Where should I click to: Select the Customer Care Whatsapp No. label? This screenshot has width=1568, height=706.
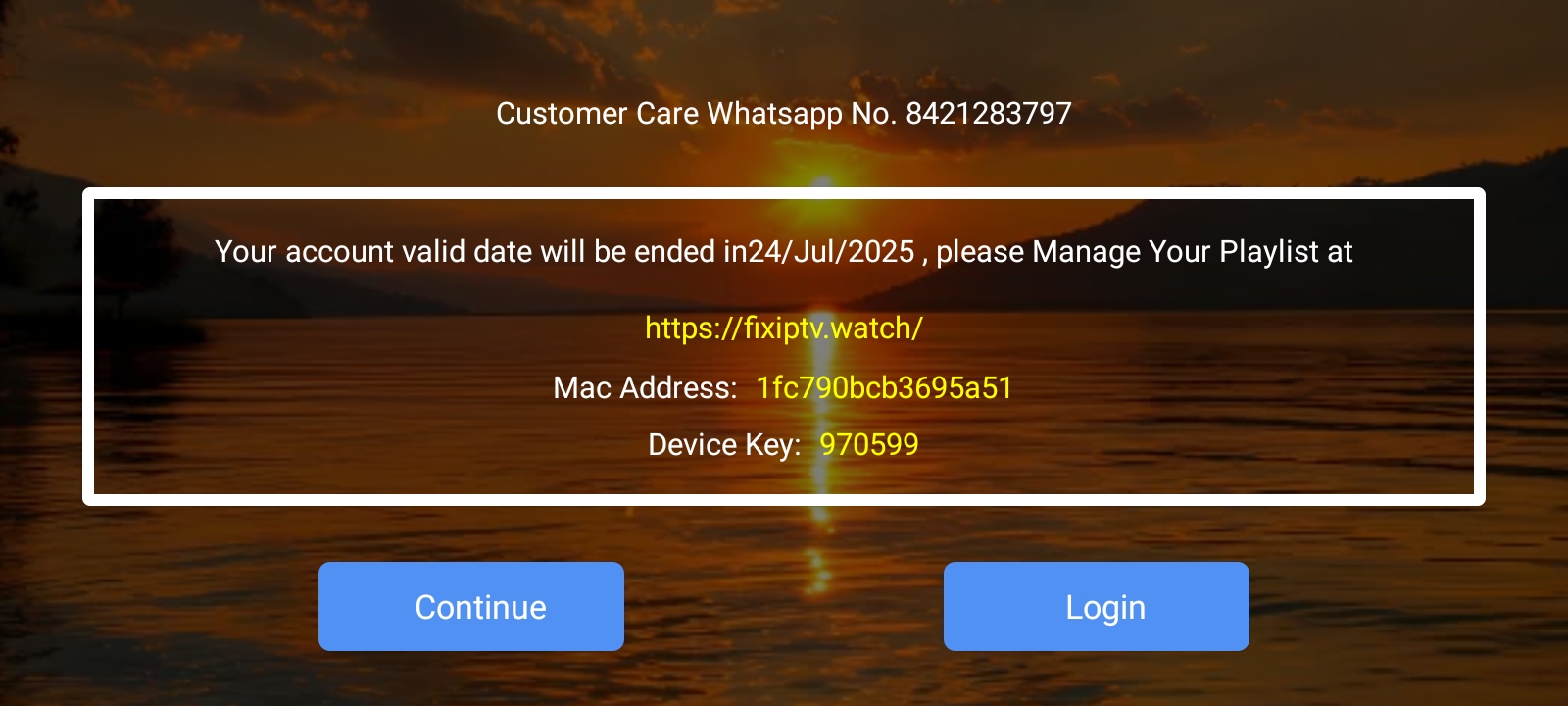[x=697, y=114]
